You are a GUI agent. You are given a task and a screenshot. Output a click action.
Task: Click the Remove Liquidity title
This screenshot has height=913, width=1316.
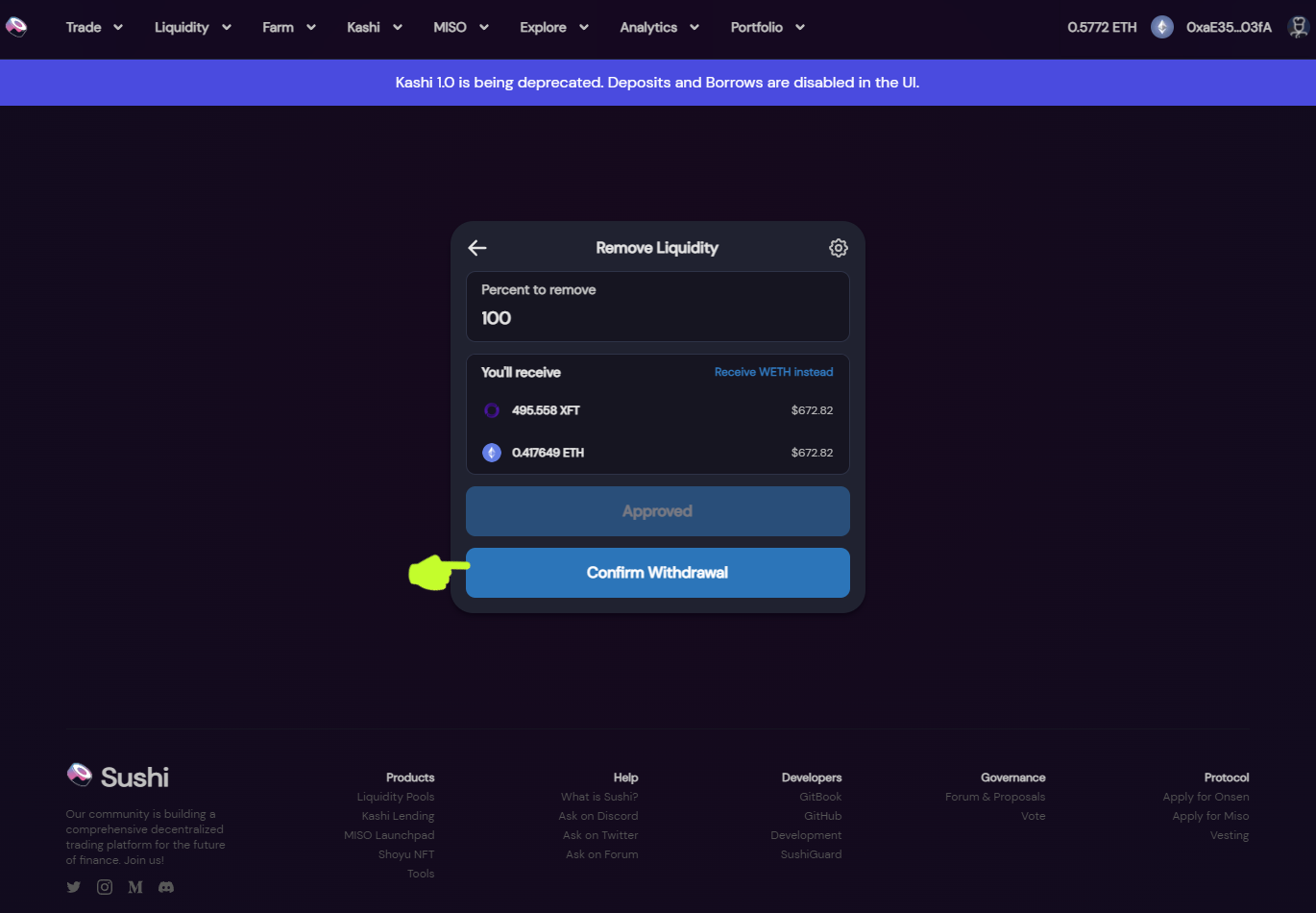coord(657,248)
